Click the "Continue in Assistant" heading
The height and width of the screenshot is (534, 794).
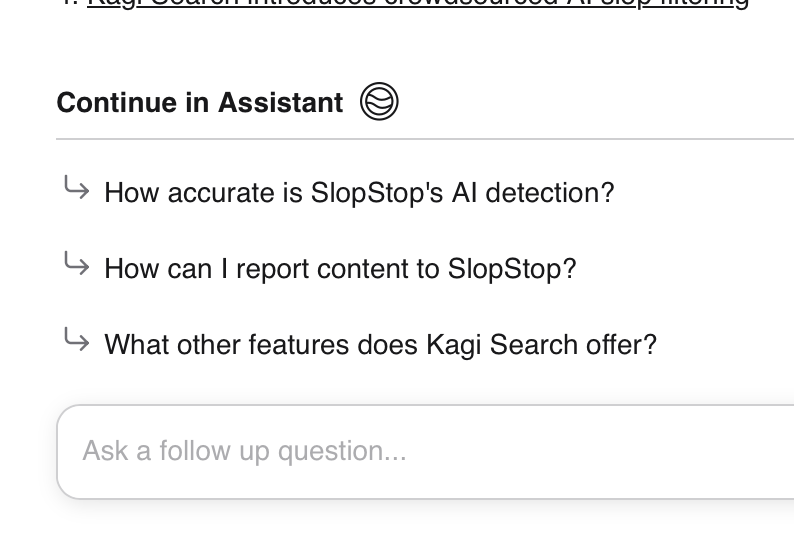coord(200,102)
